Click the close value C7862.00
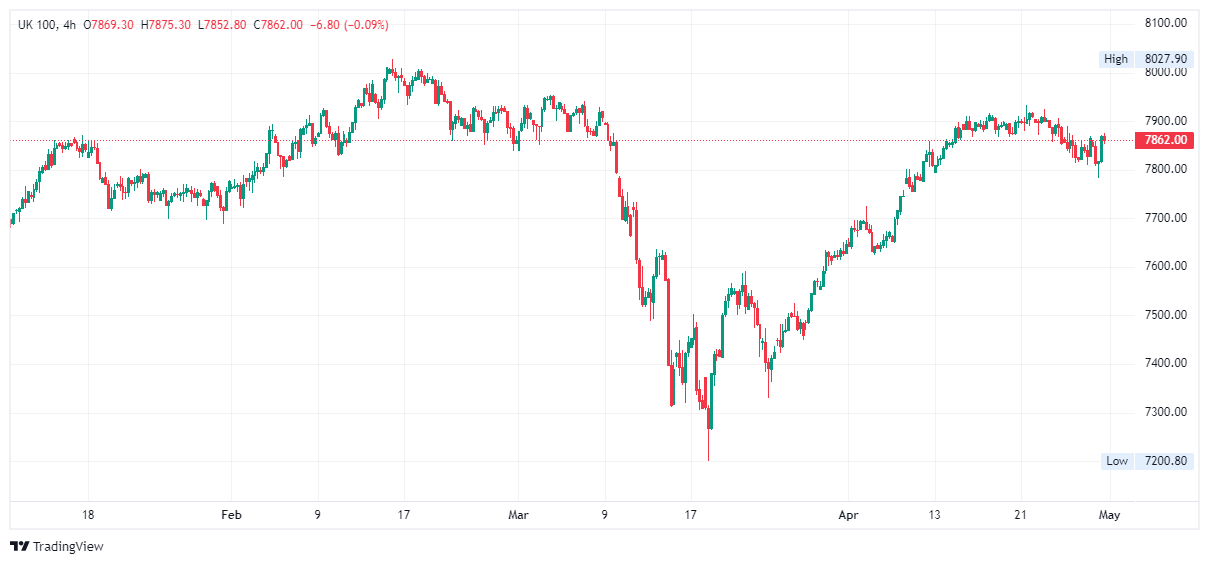The image size is (1209, 564). click(274, 24)
